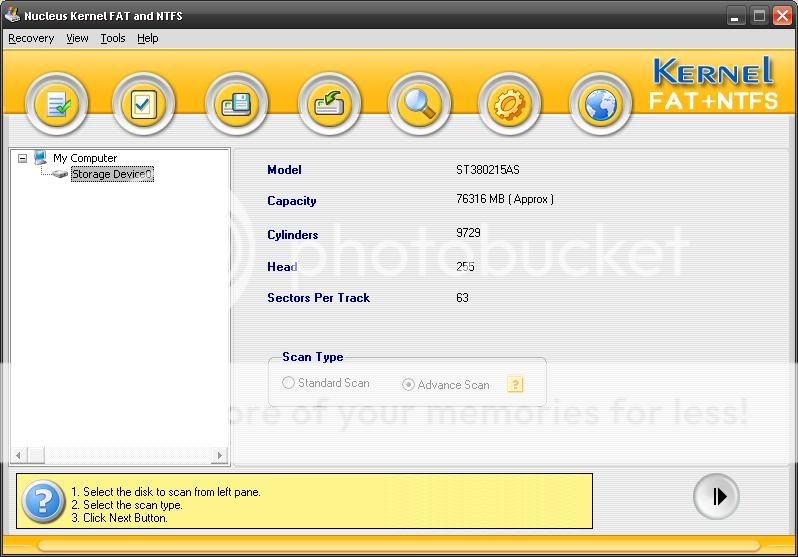Click the checkbox selection toolbar icon
Viewport: 798px width, 557px height.
144,104
